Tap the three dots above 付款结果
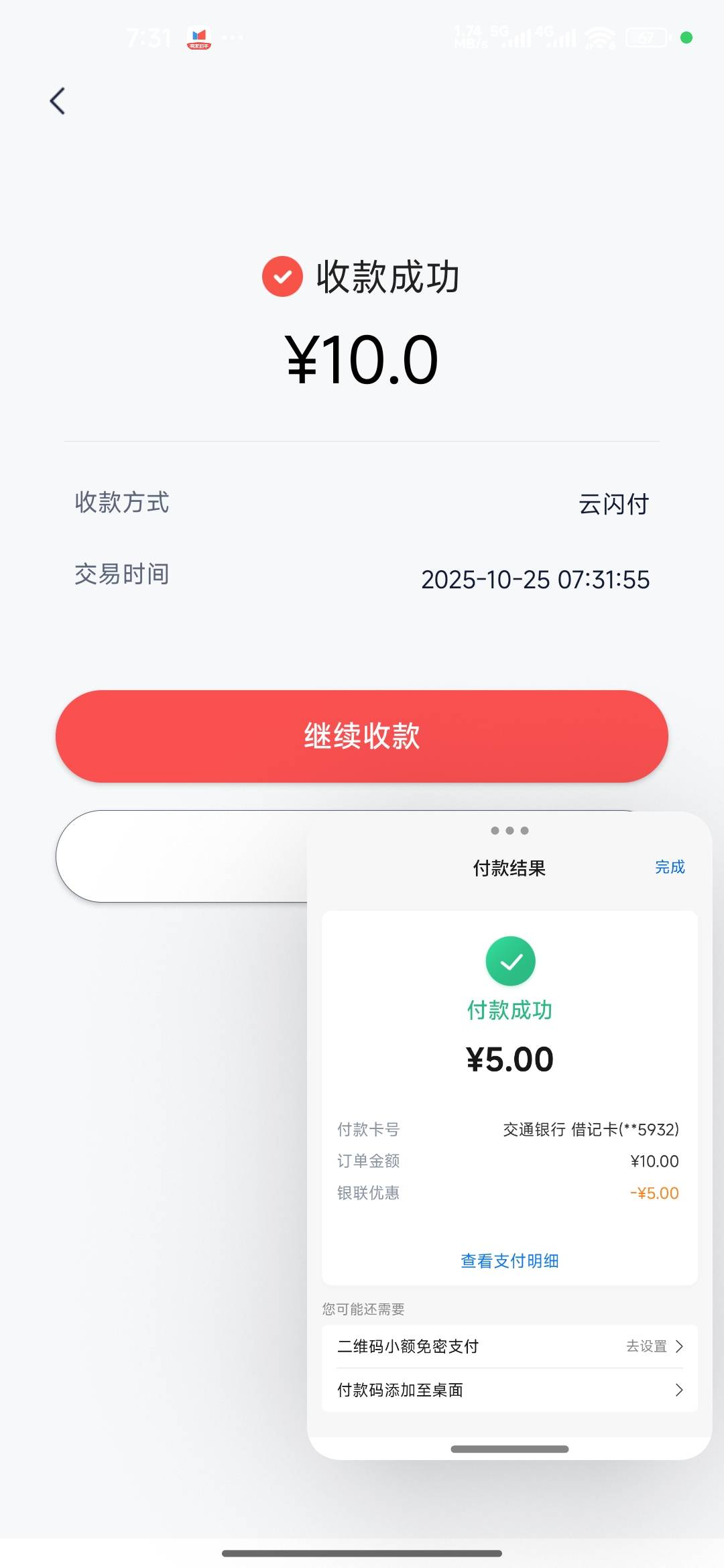This screenshot has width=724, height=1568. coord(509,831)
